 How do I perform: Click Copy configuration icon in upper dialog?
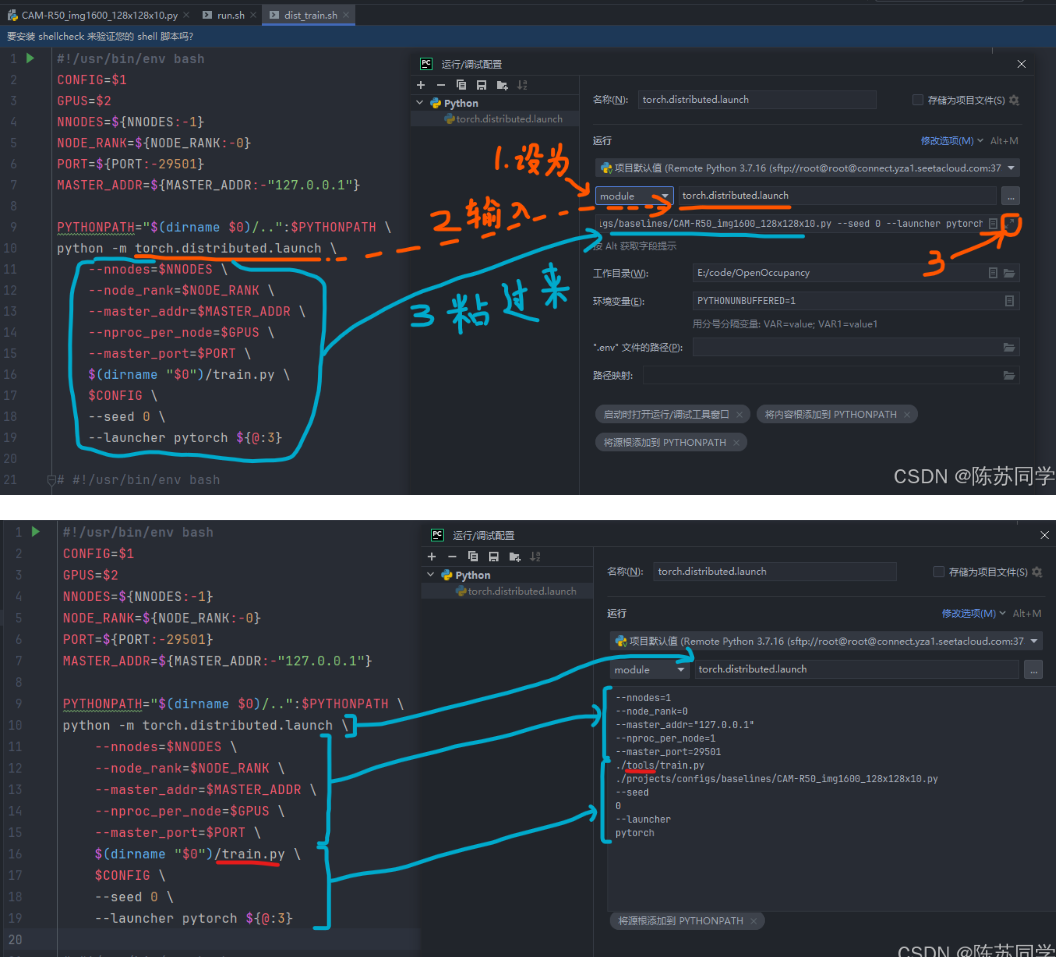(x=461, y=85)
